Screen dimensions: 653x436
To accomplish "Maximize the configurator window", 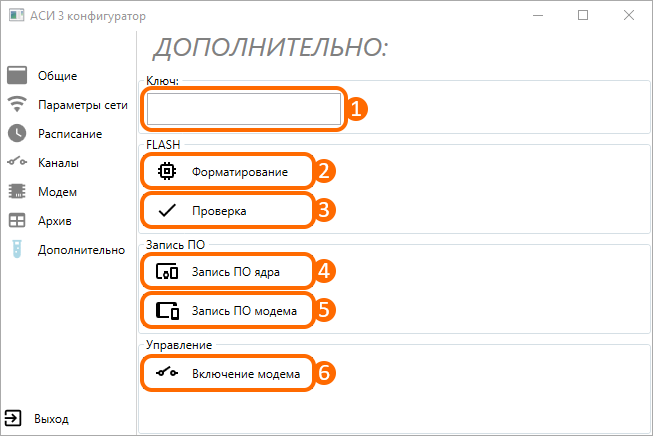I will click(x=583, y=15).
